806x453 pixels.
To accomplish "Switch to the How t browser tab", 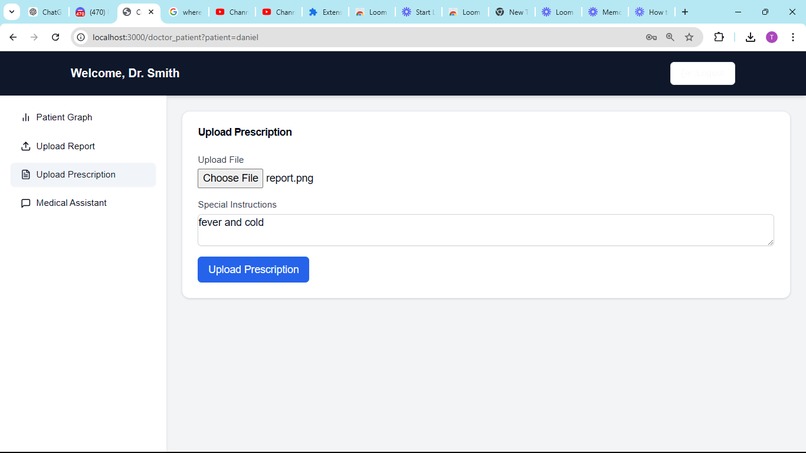I will point(651,12).
